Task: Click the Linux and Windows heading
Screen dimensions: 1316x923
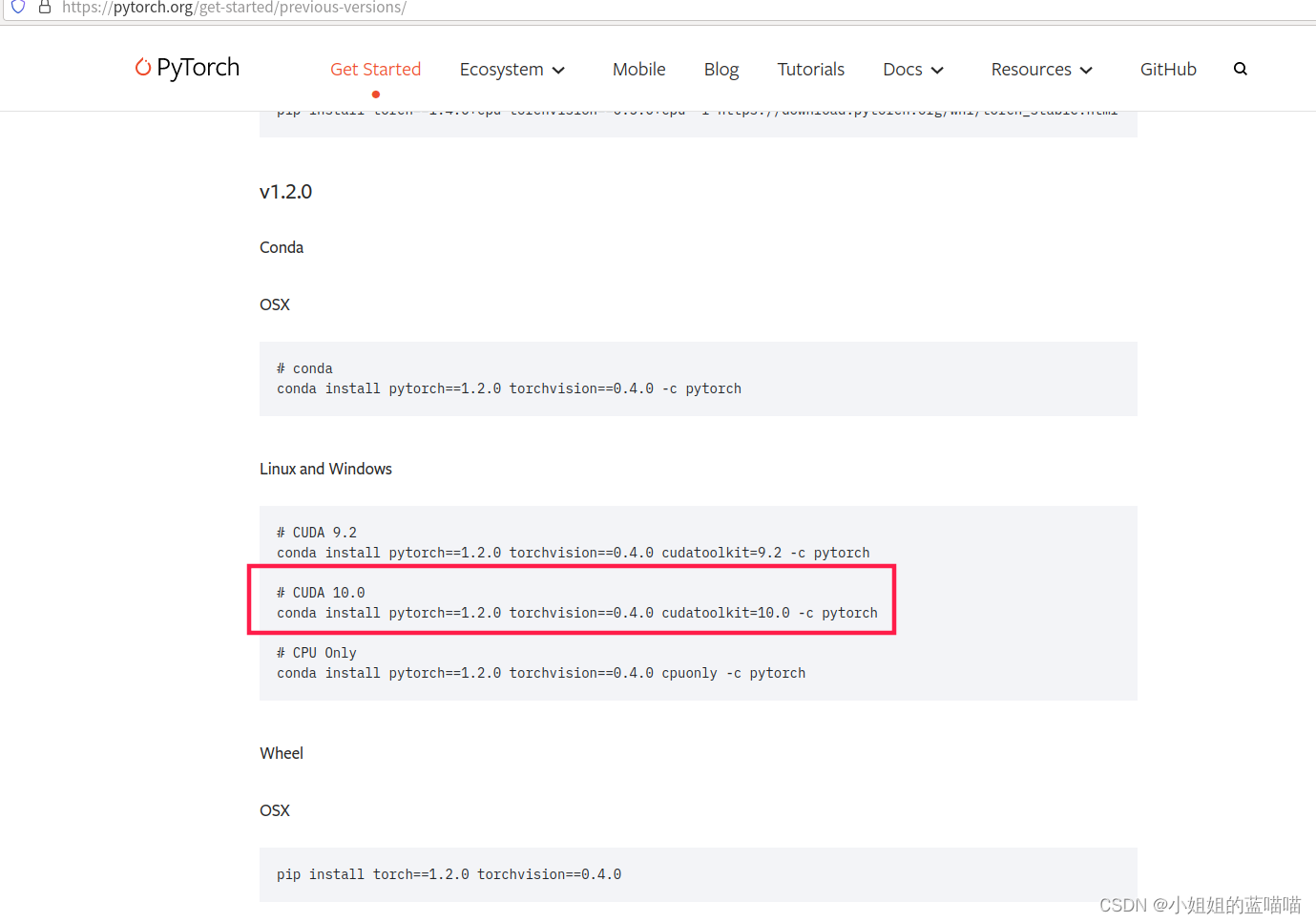Action: pos(325,469)
